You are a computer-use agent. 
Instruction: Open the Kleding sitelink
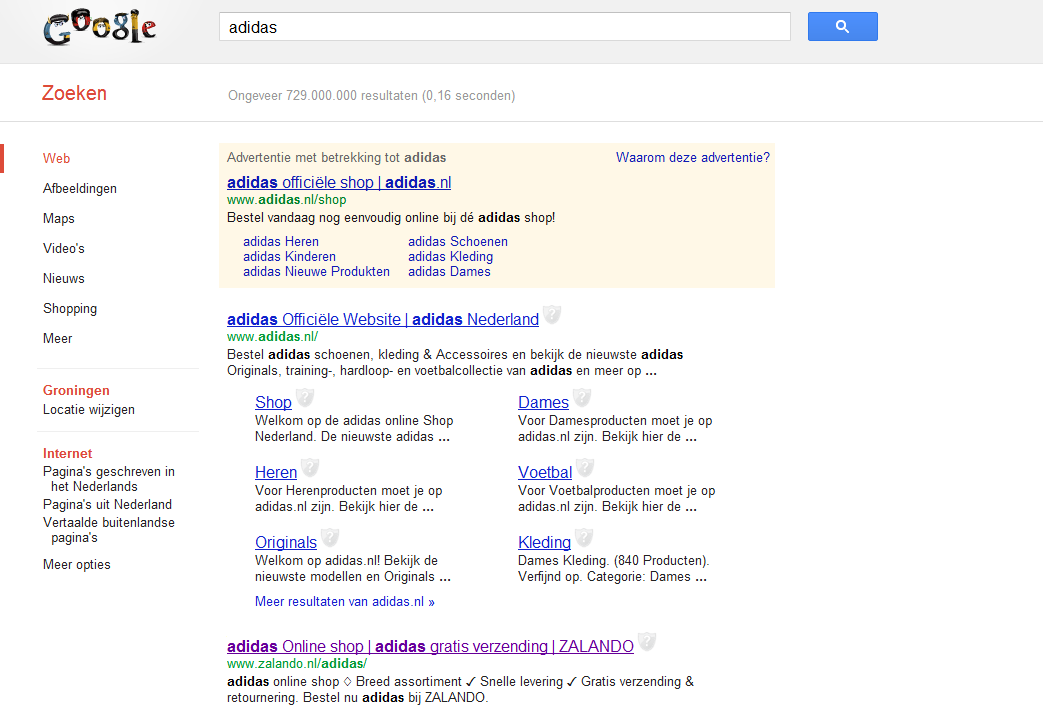[x=544, y=542]
